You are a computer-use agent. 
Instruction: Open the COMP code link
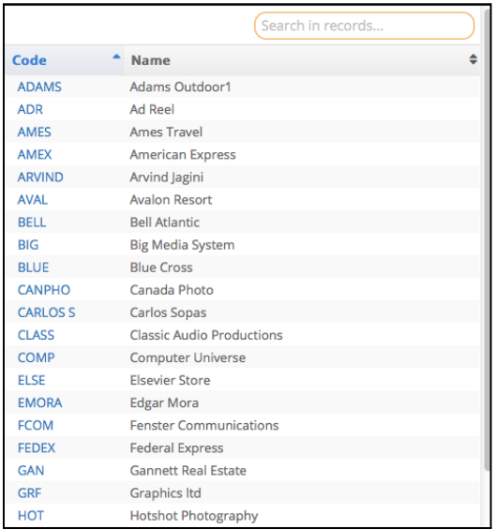36,358
